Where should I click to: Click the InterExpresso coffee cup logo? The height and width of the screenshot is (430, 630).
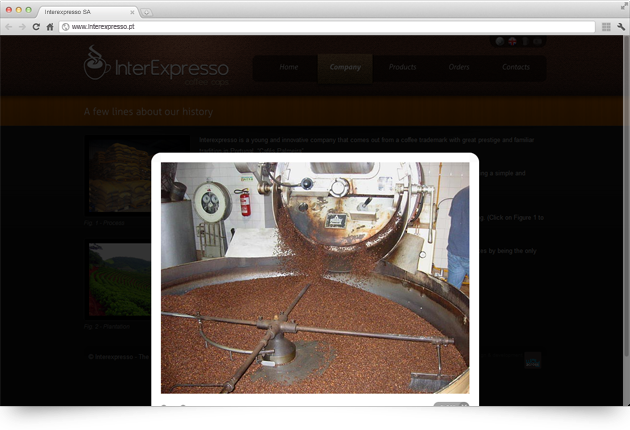coord(97,62)
